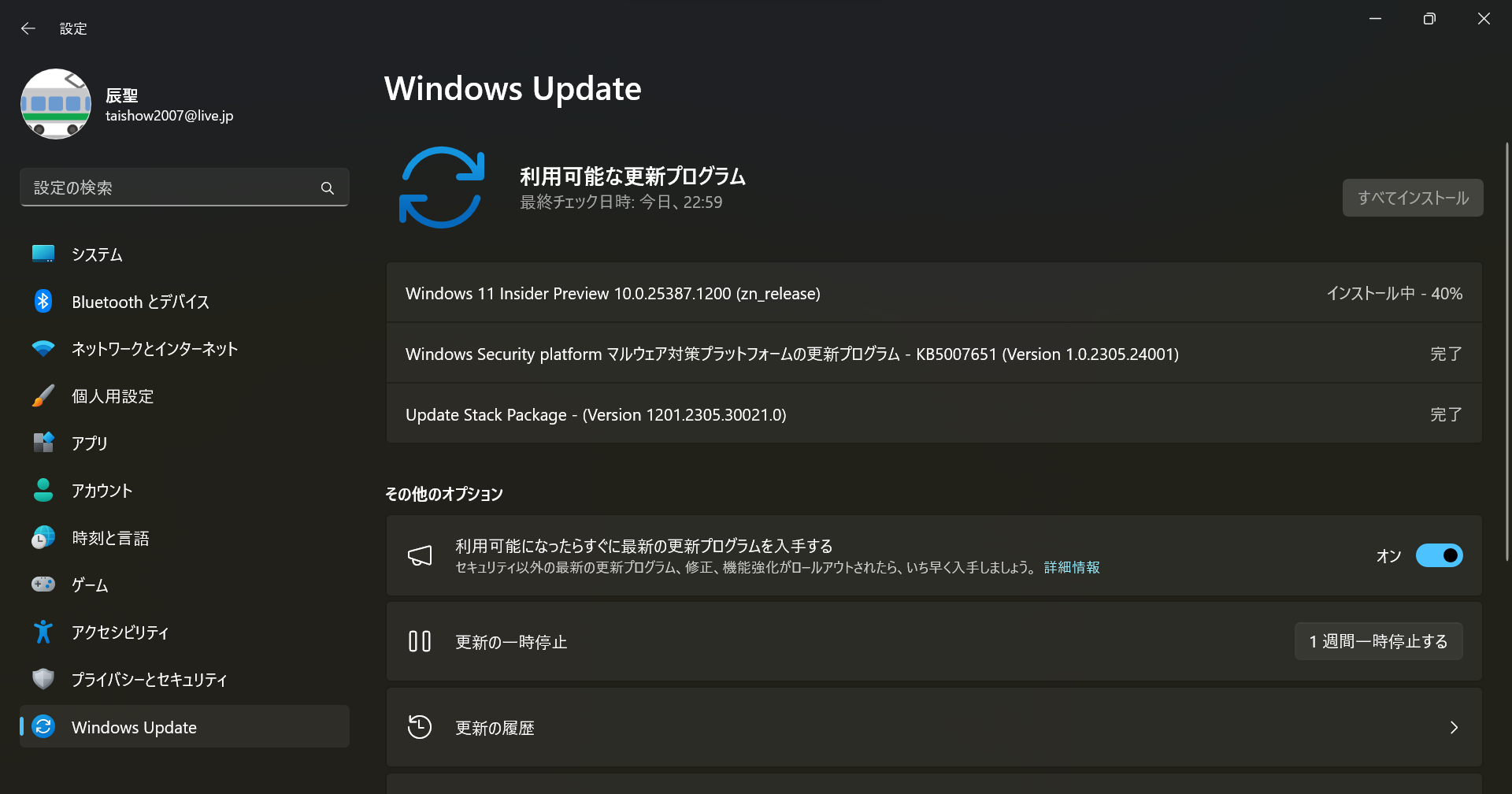Open Bluetooth とデバイス settings
This screenshot has height=794, width=1512.
[184, 302]
